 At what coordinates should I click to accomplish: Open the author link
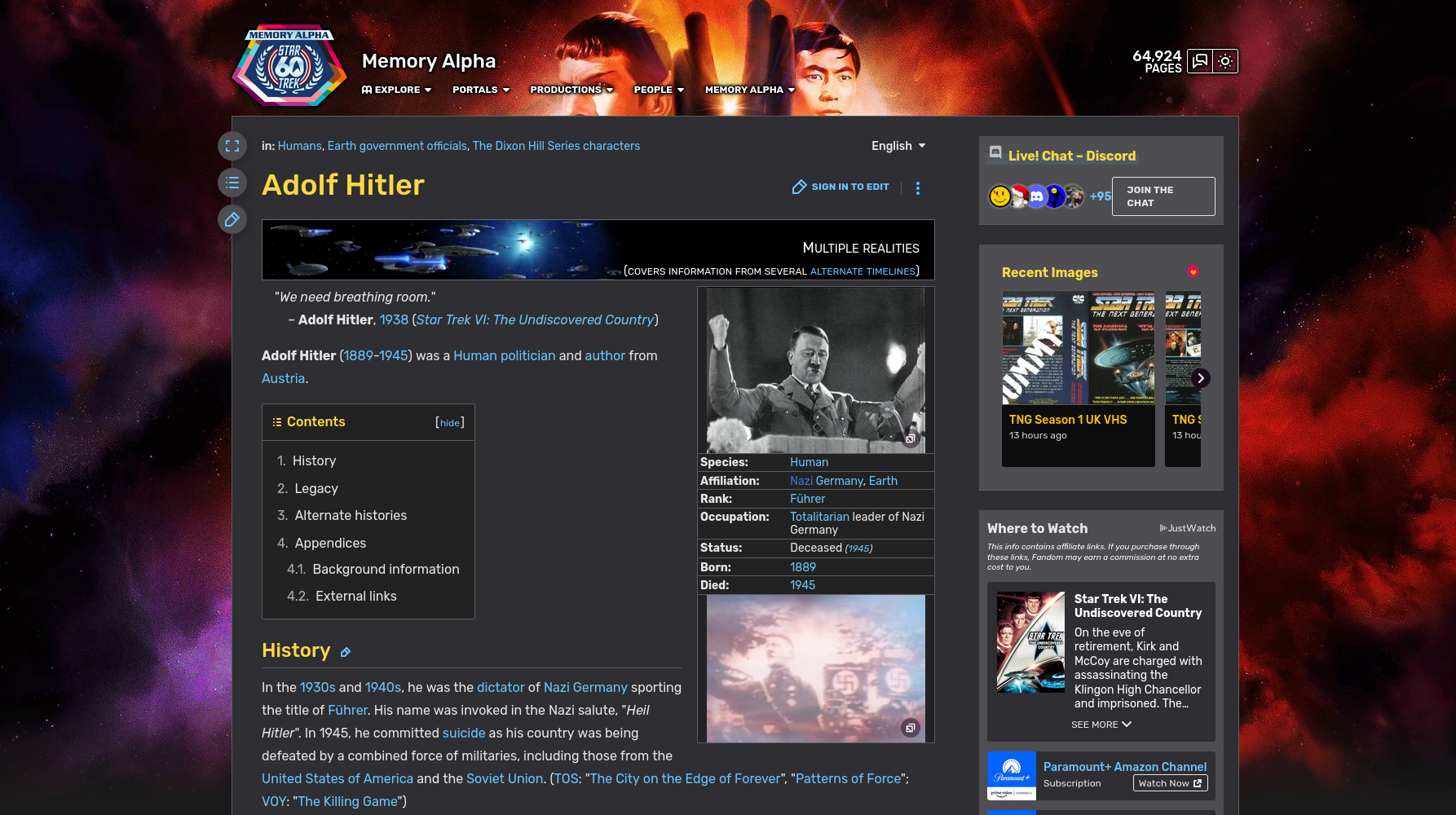(605, 356)
